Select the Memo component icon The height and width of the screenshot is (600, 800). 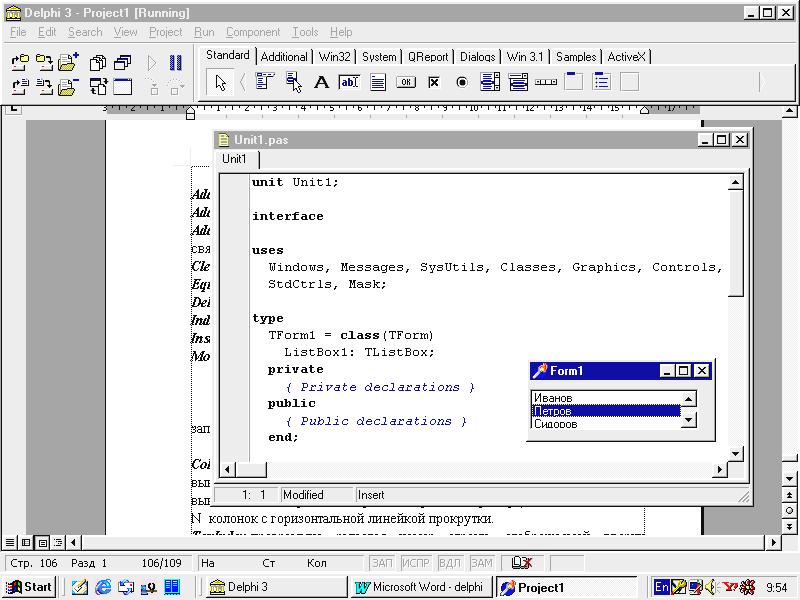(x=378, y=82)
